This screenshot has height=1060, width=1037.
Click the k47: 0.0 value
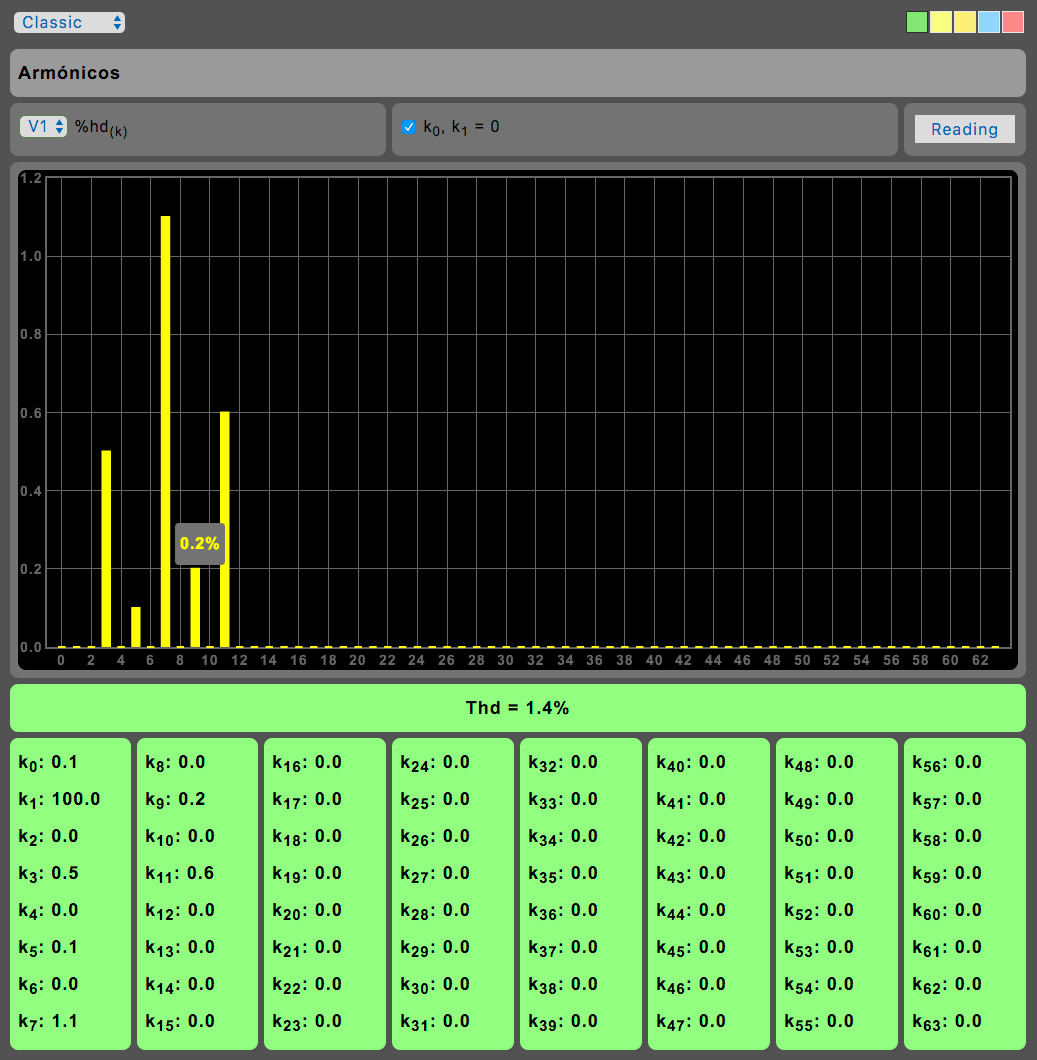tap(691, 1021)
